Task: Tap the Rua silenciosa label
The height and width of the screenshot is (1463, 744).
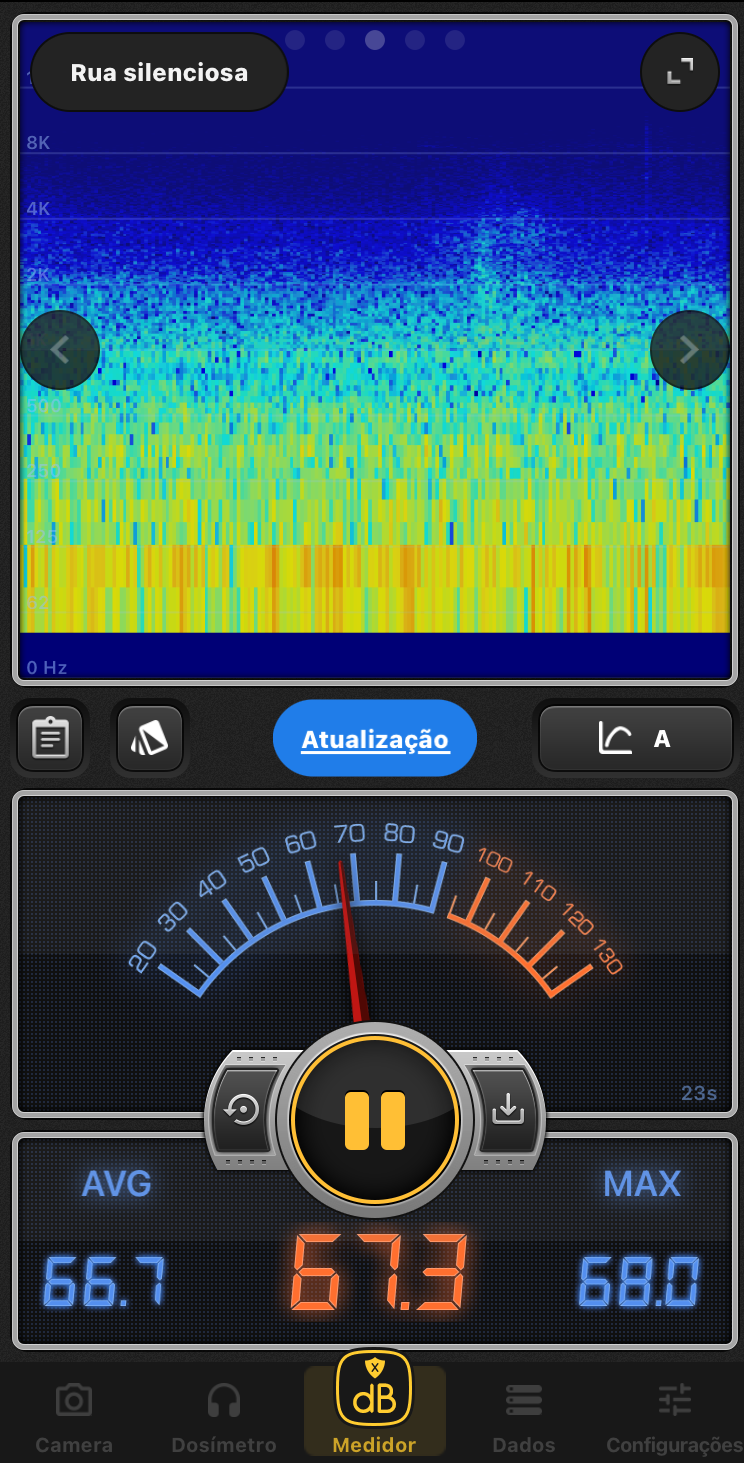Action: click(x=160, y=72)
